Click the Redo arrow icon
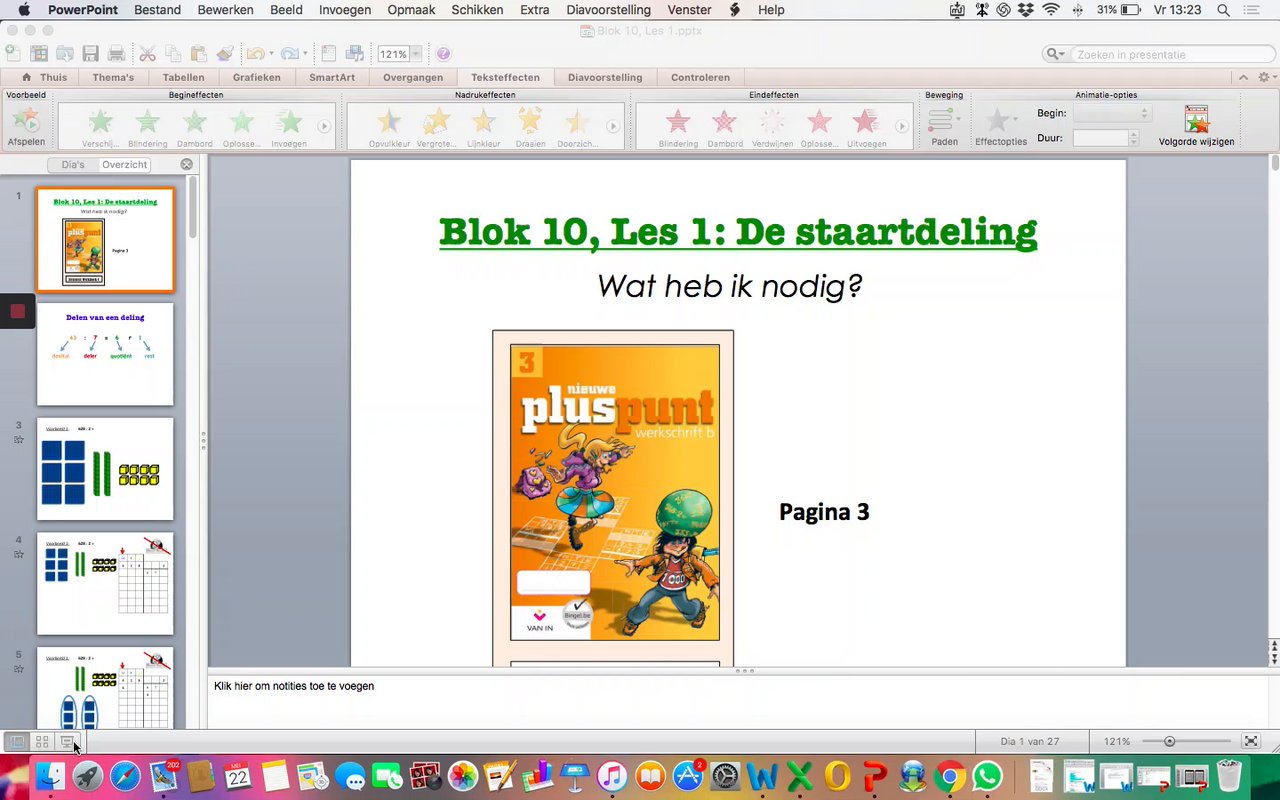Viewport: 1280px width, 800px height. click(289, 53)
